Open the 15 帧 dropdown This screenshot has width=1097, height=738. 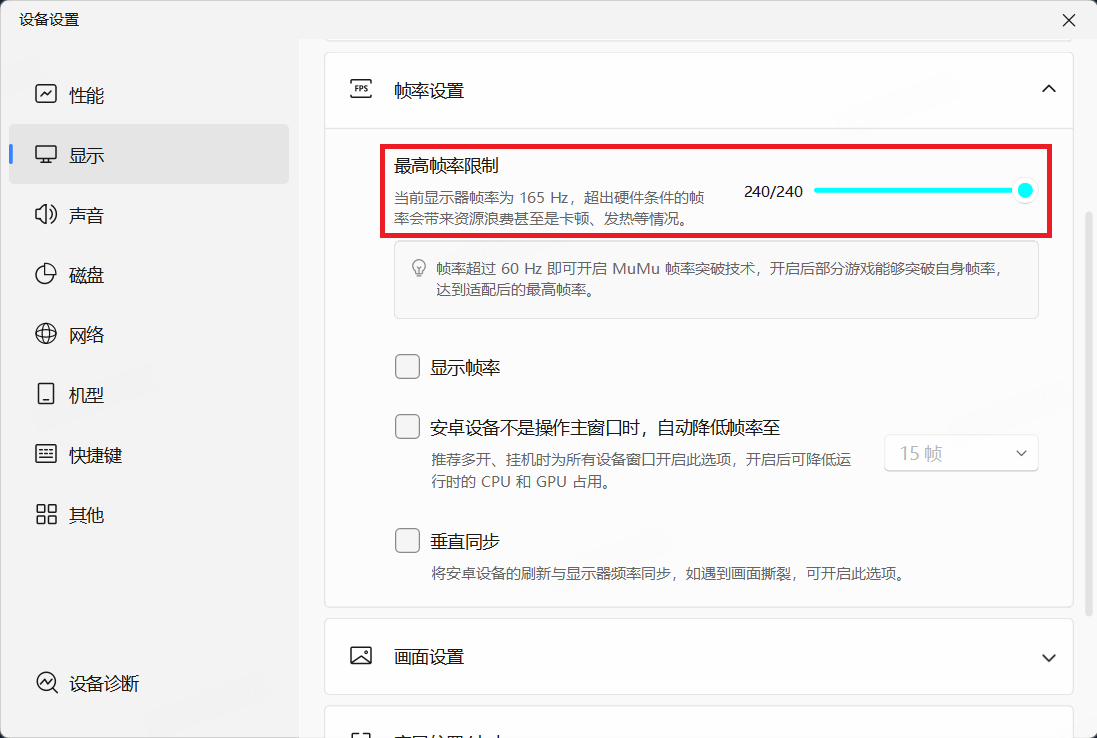[961, 453]
